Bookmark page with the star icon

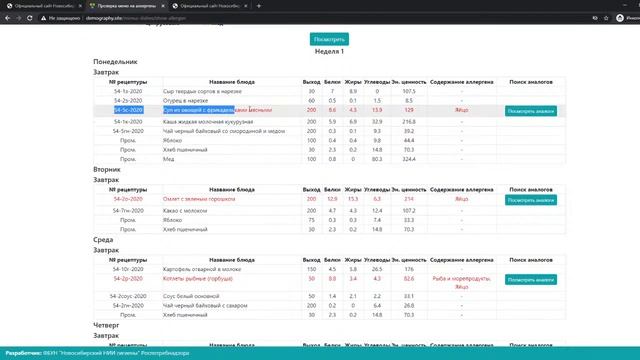606,18
